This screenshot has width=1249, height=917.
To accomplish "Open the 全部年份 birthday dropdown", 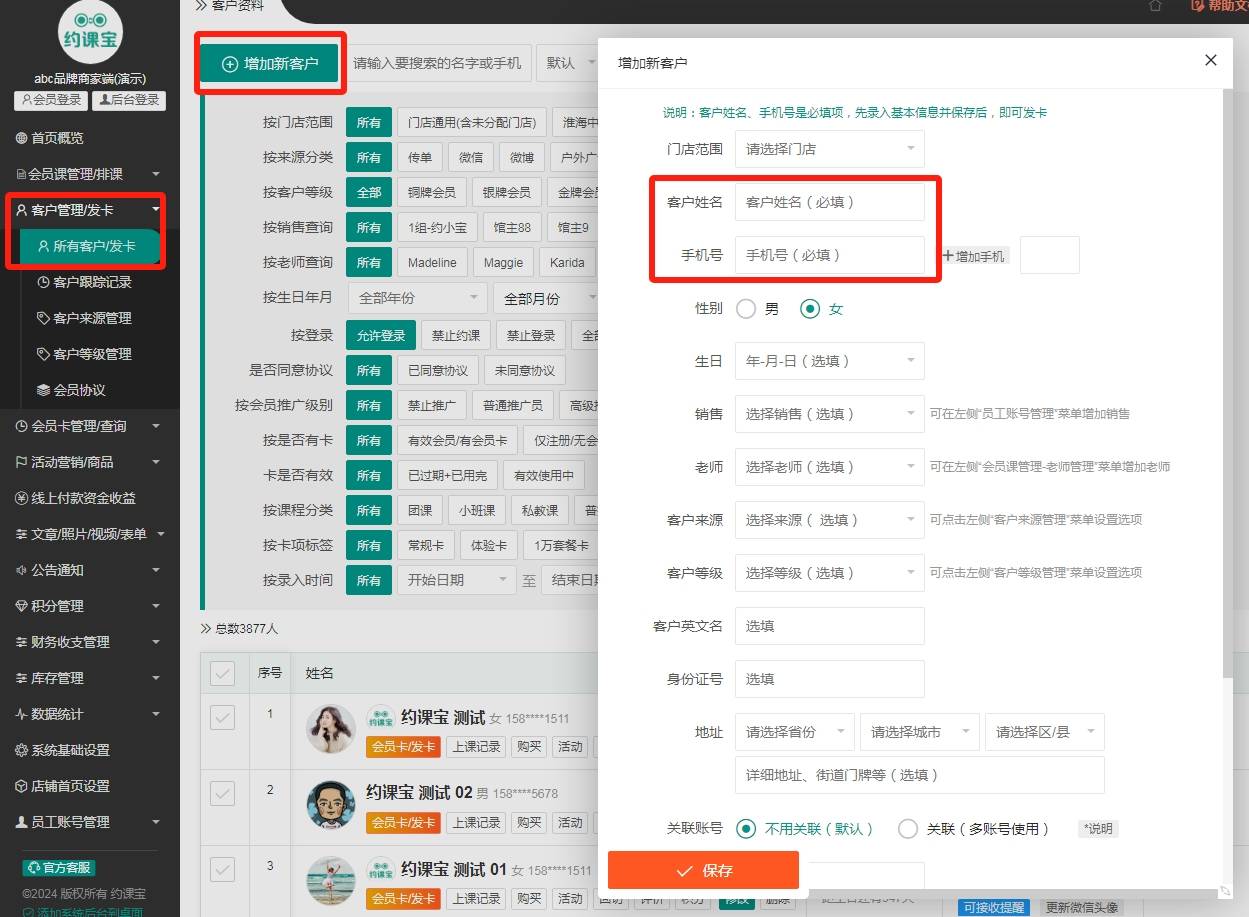I will pyautogui.click(x=417, y=298).
